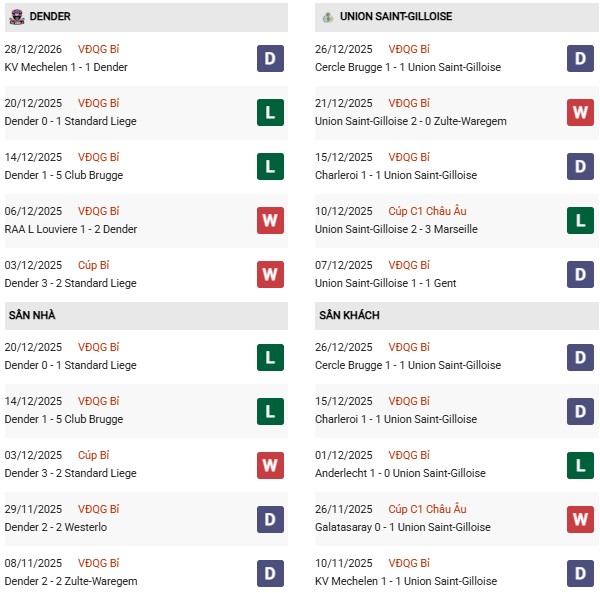Select the D badge for Dender 2-2 Zulte-Waregem
The height and width of the screenshot is (593, 600).
click(x=270, y=573)
